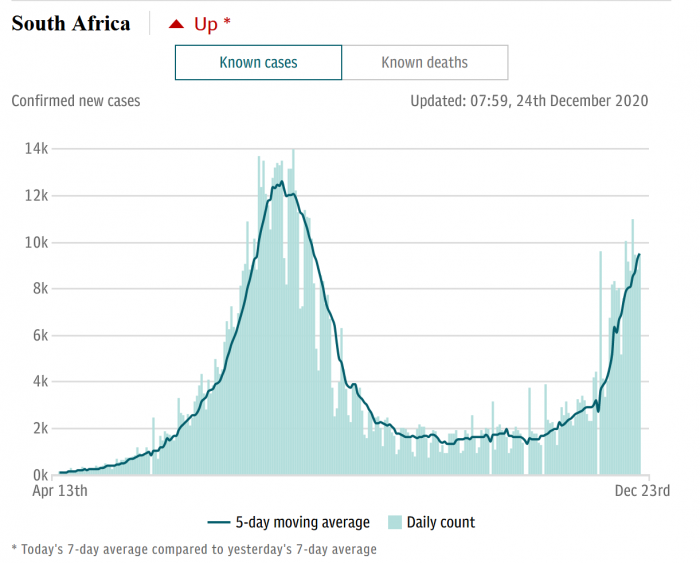Click the Confirmed new cases label

pos(76,100)
